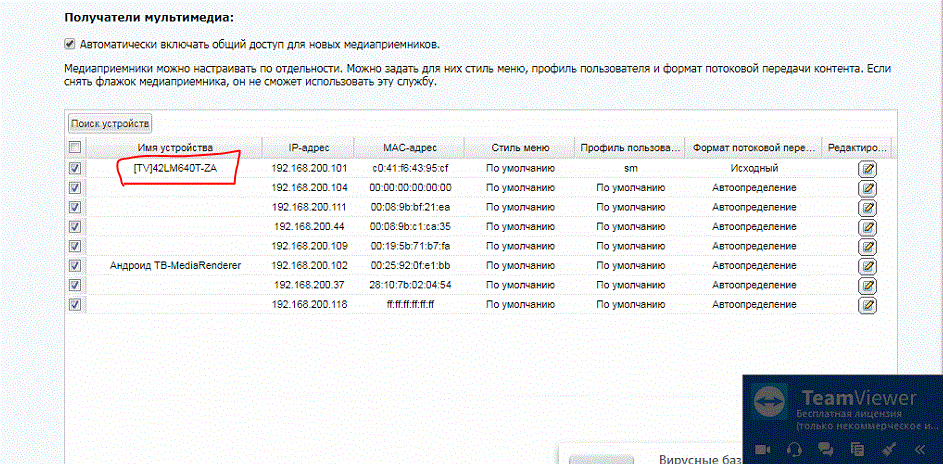
Task: Click edit icon for 192.168.200.104 row
Action: coord(867,187)
